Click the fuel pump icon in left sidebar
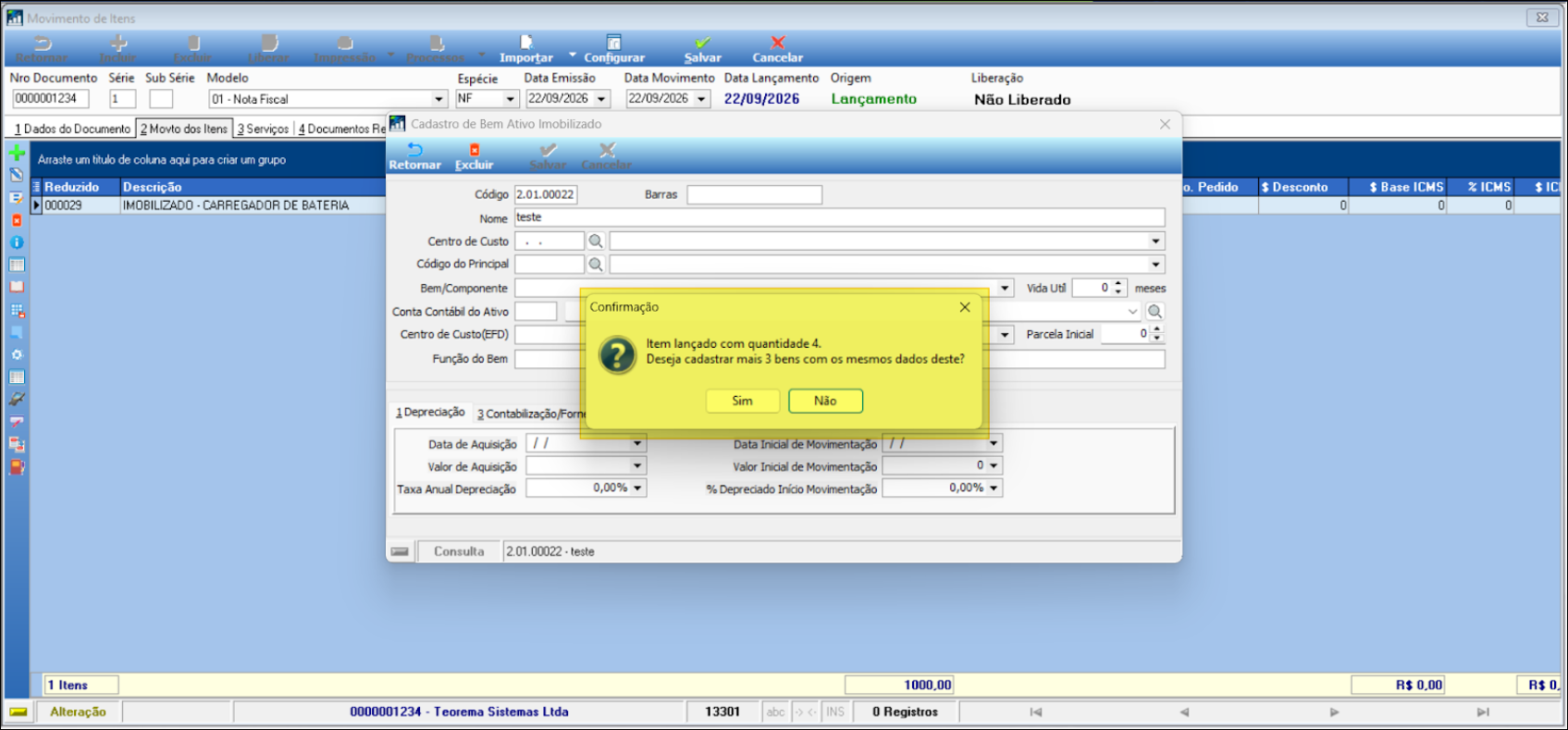1568x730 pixels. pos(17,467)
